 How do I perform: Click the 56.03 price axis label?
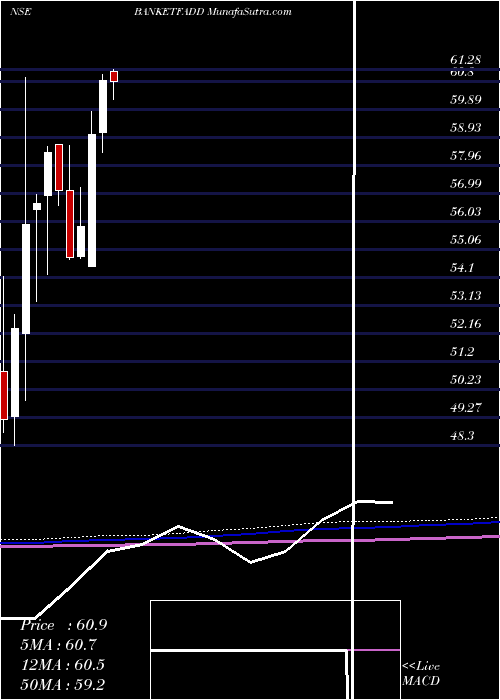click(x=466, y=211)
